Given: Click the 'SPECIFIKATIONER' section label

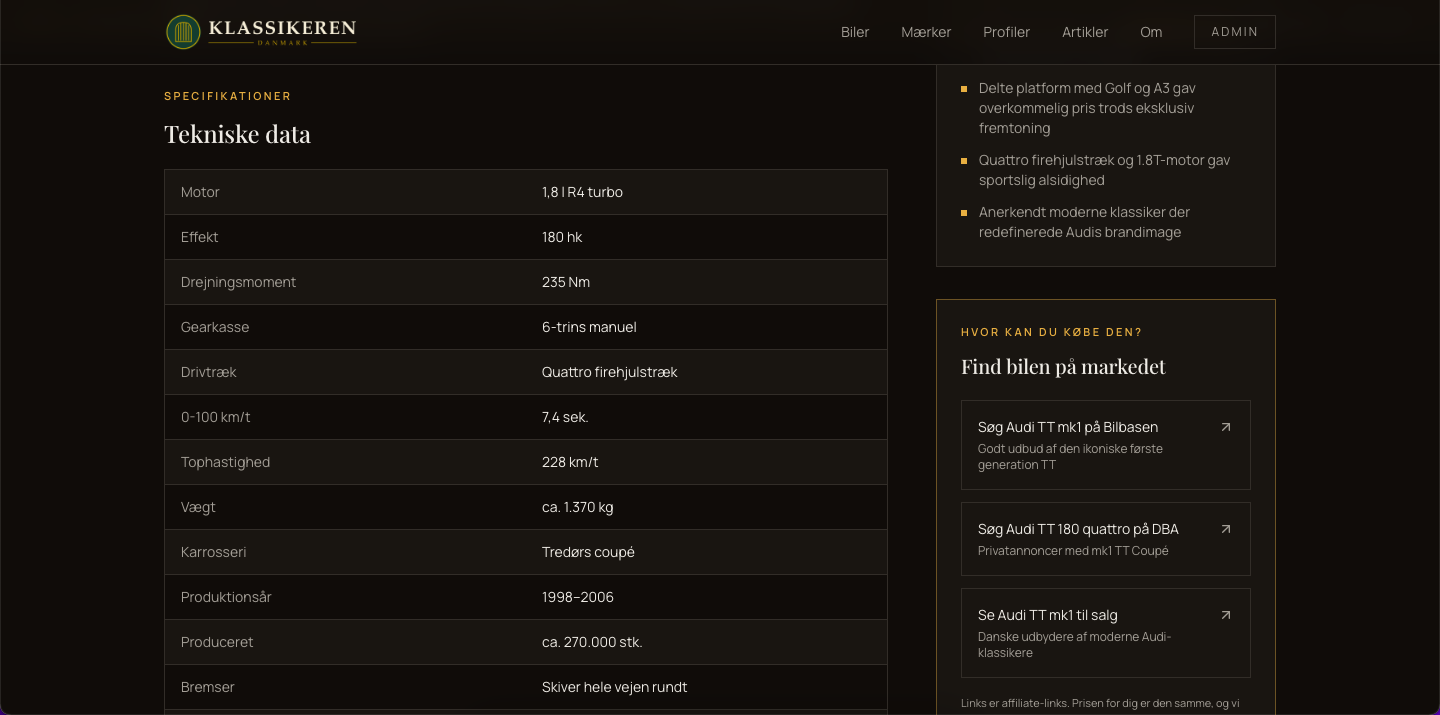Looking at the screenshot, I should point(228,96).
